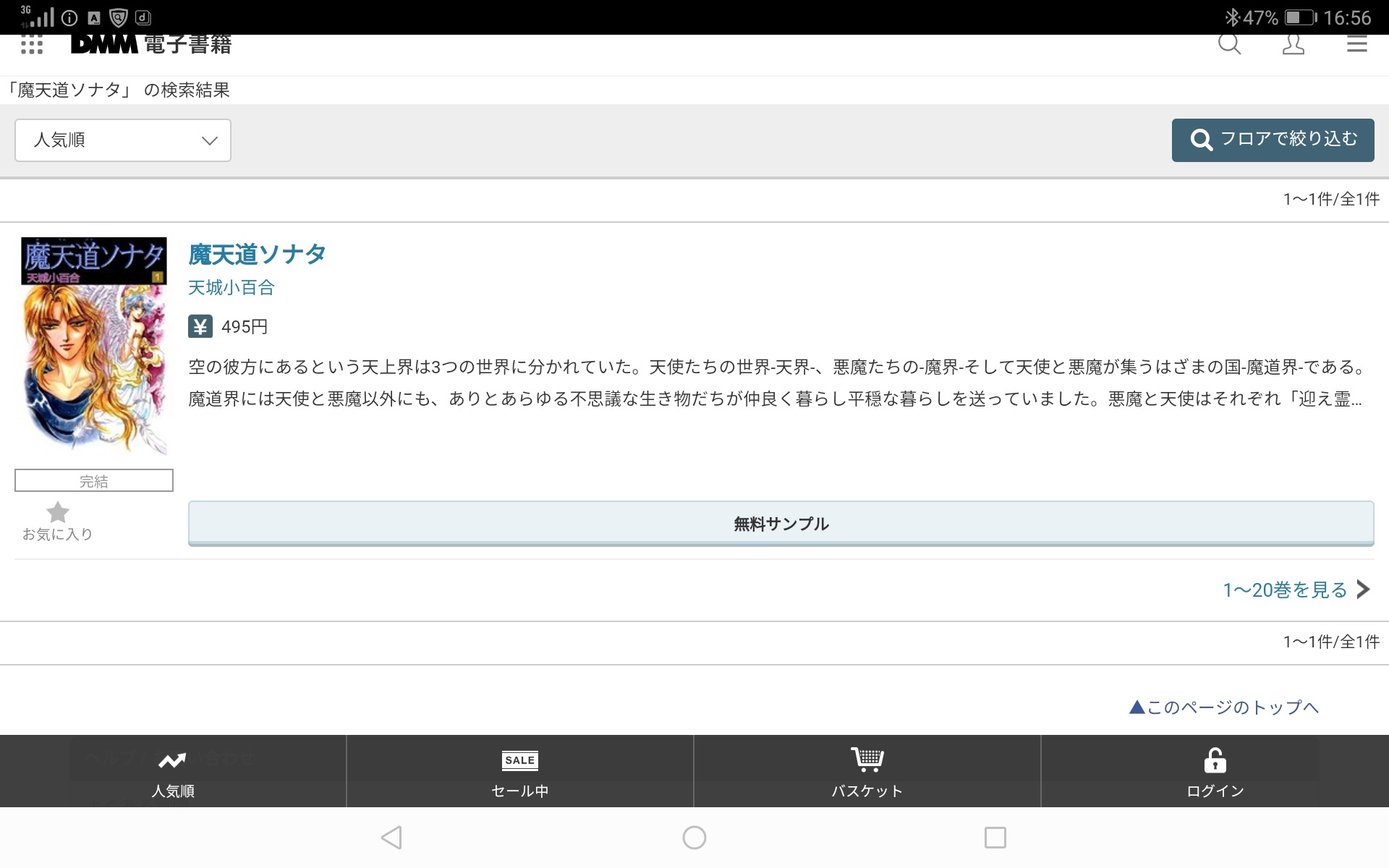Viewport: 1389px width, 868px height.
Task: Tap the ログイン lock icon
Action: click(1215, 761)
